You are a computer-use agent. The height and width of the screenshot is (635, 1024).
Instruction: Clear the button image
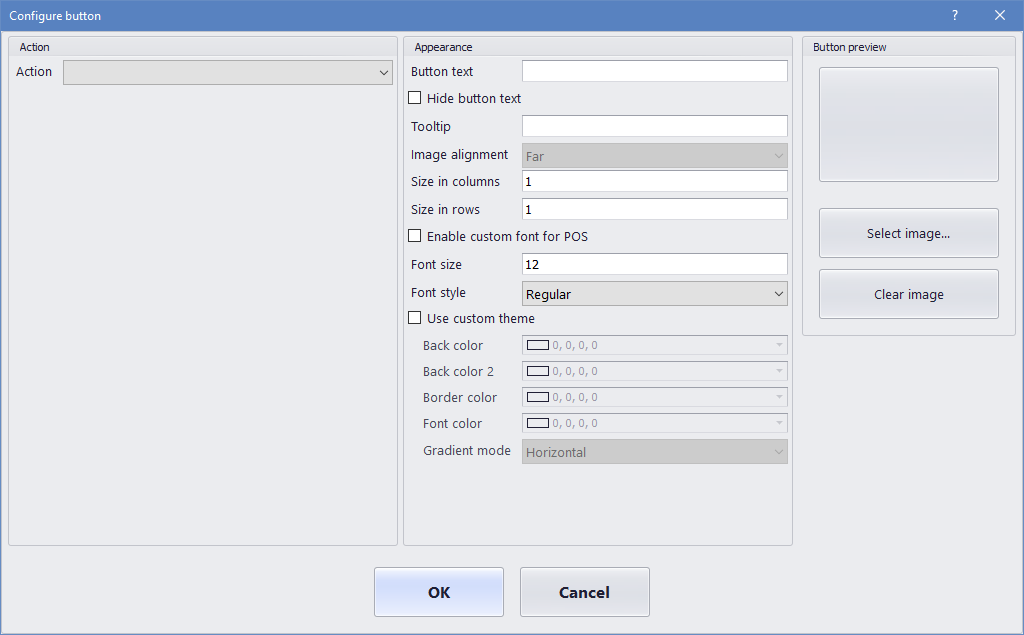pyautogui.click(x=908, y=293)
